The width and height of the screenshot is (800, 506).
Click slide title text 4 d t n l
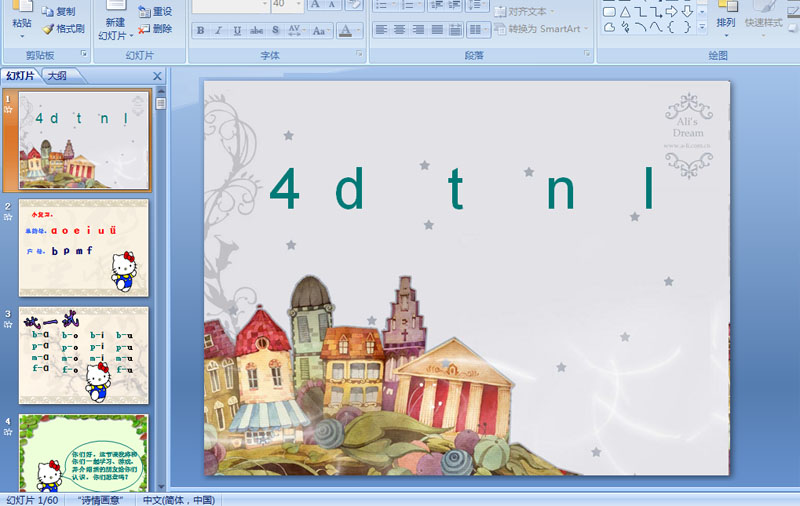[x=462, y=189]
